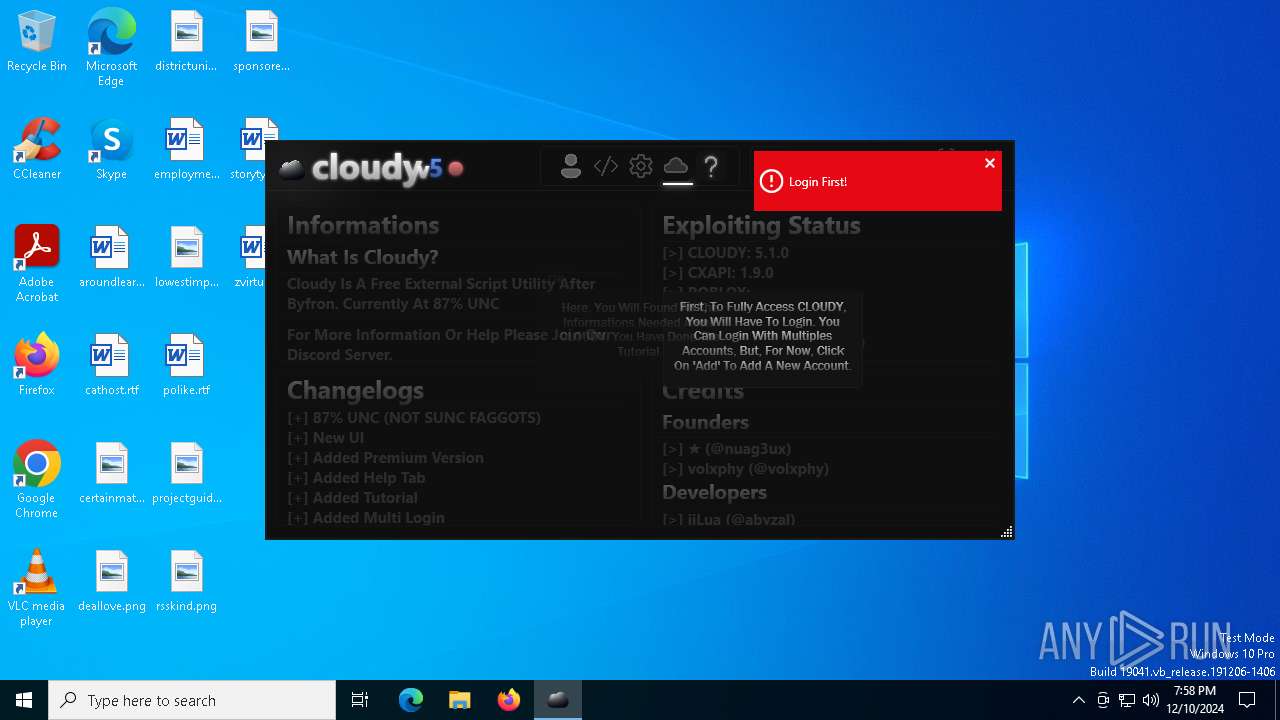Select the projectguid image file icon
Viewport: 1280px width, 720px height.
tap(186, 473)
